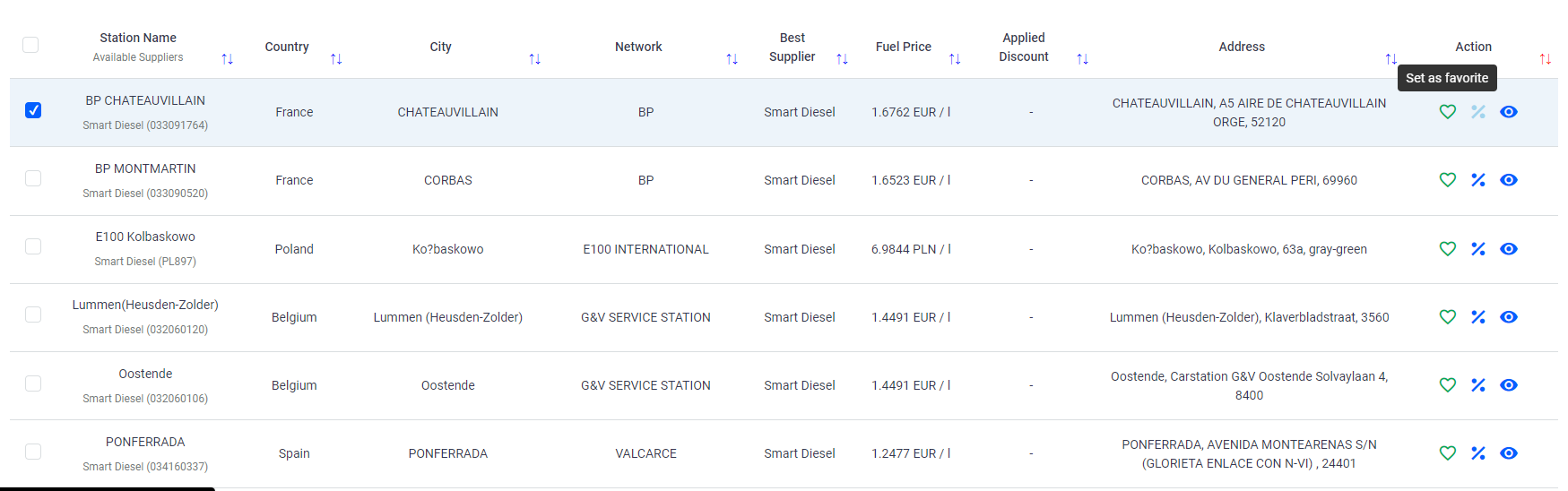Apply discount icon for PONFERRADA station
The width and height of the screenshot is (1568, 491).
point(1477,453)
